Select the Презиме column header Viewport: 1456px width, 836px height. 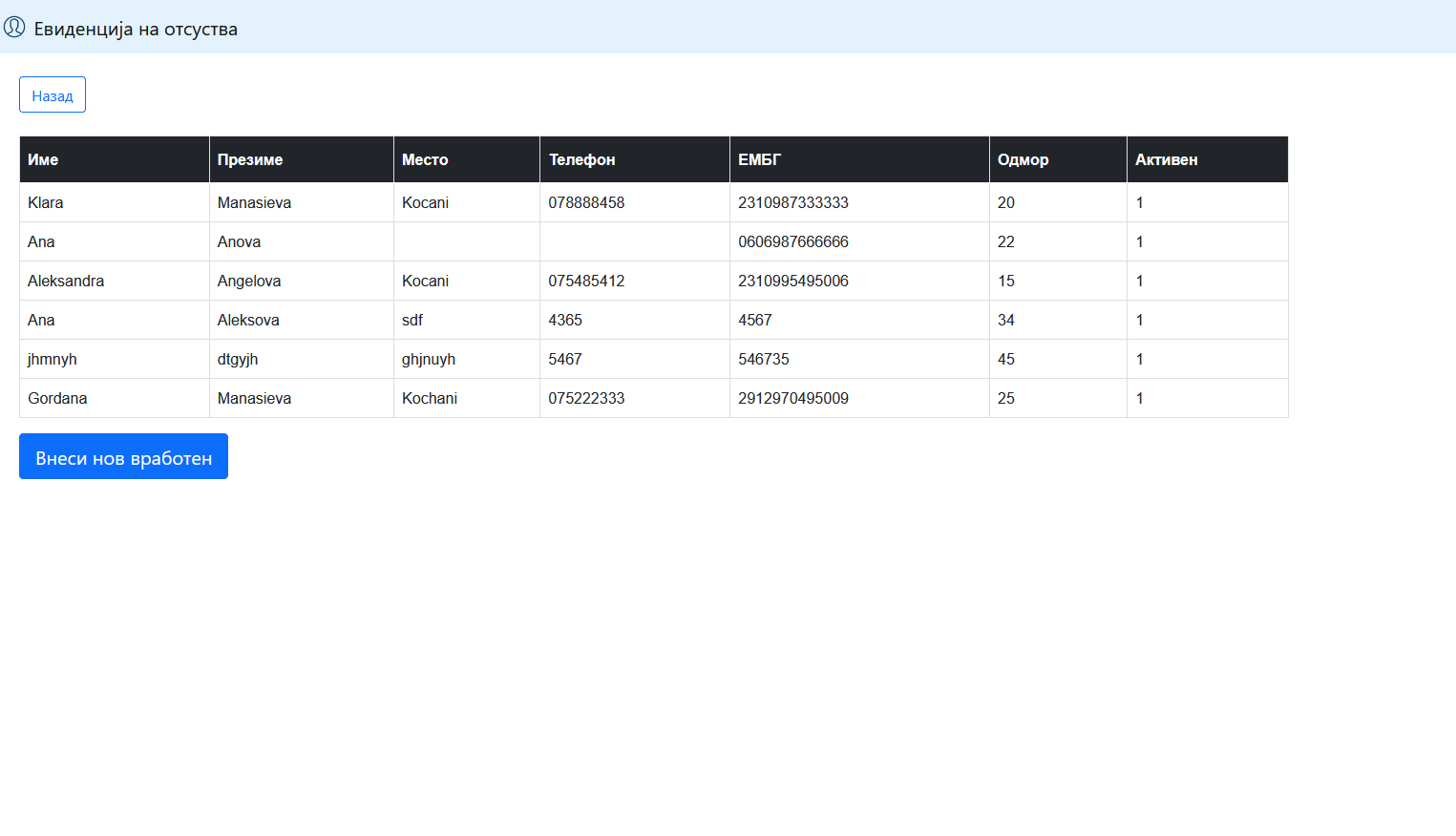250,160
